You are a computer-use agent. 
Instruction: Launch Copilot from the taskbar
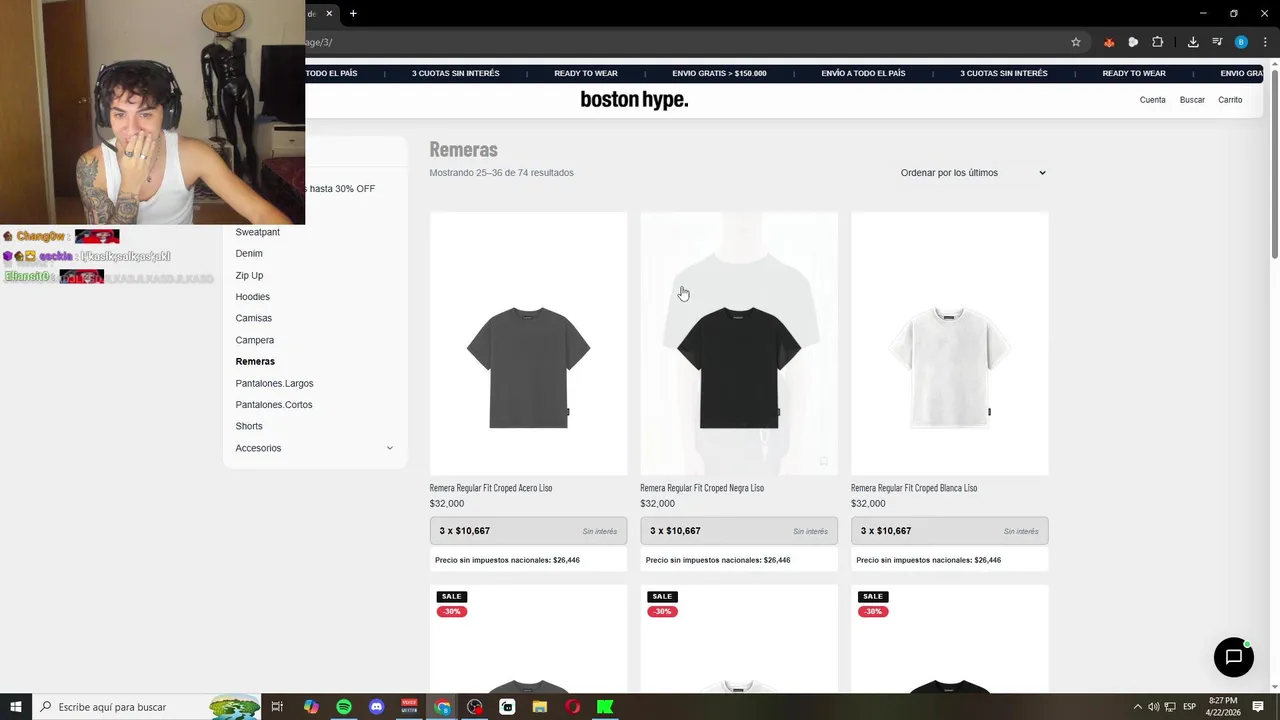point(311,707)
